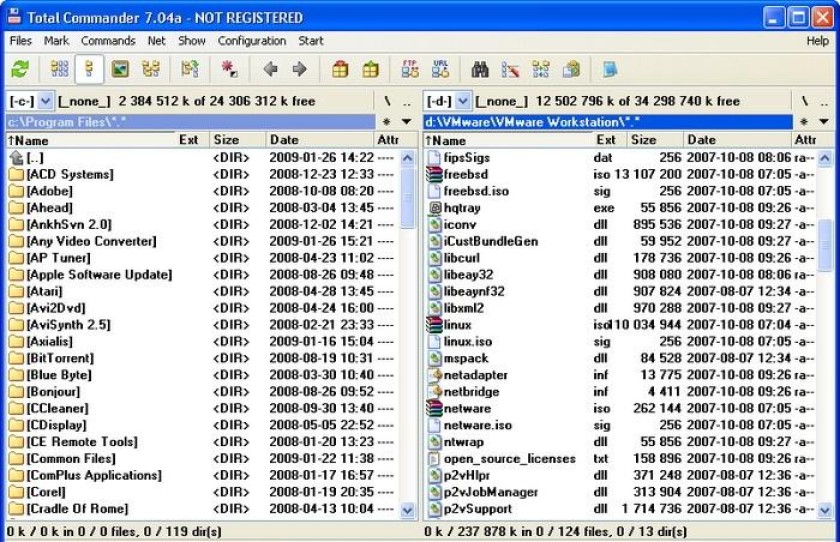Open the Mark menu
The width and height of the screenshot is (840, 542).
(56, 41)
